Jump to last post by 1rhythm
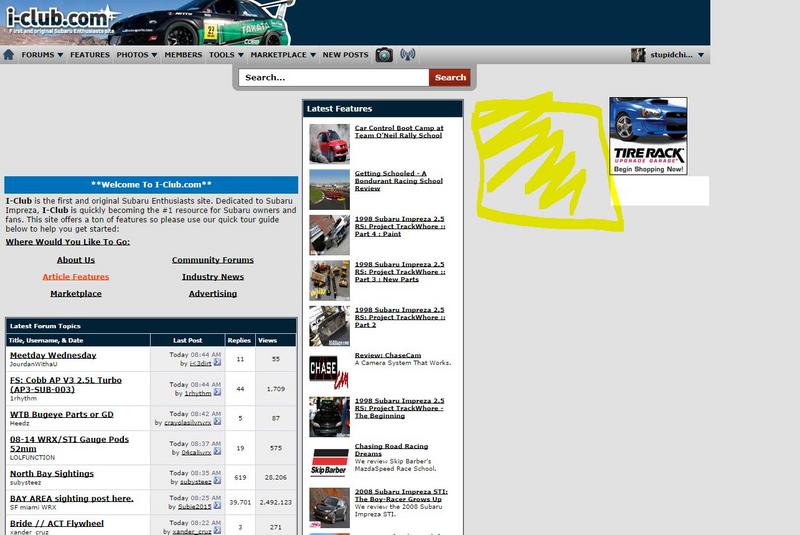The width and height of the screenshot is (800, 535). click(217, 392)
